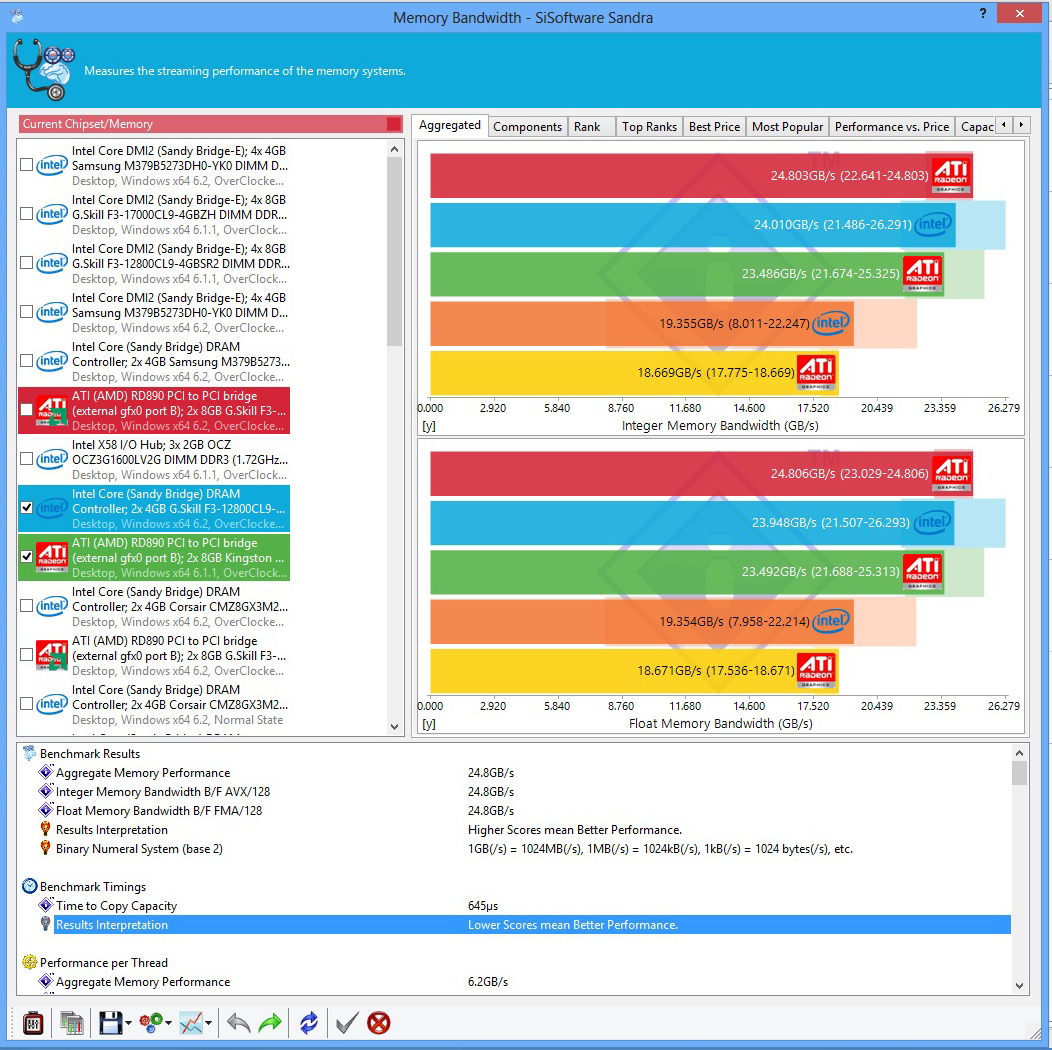Viewport: 1052px width, 1050px height.
Task: Check the Corsair CMZ8GX3M2 Normal State entry
Action: (27, 703)
